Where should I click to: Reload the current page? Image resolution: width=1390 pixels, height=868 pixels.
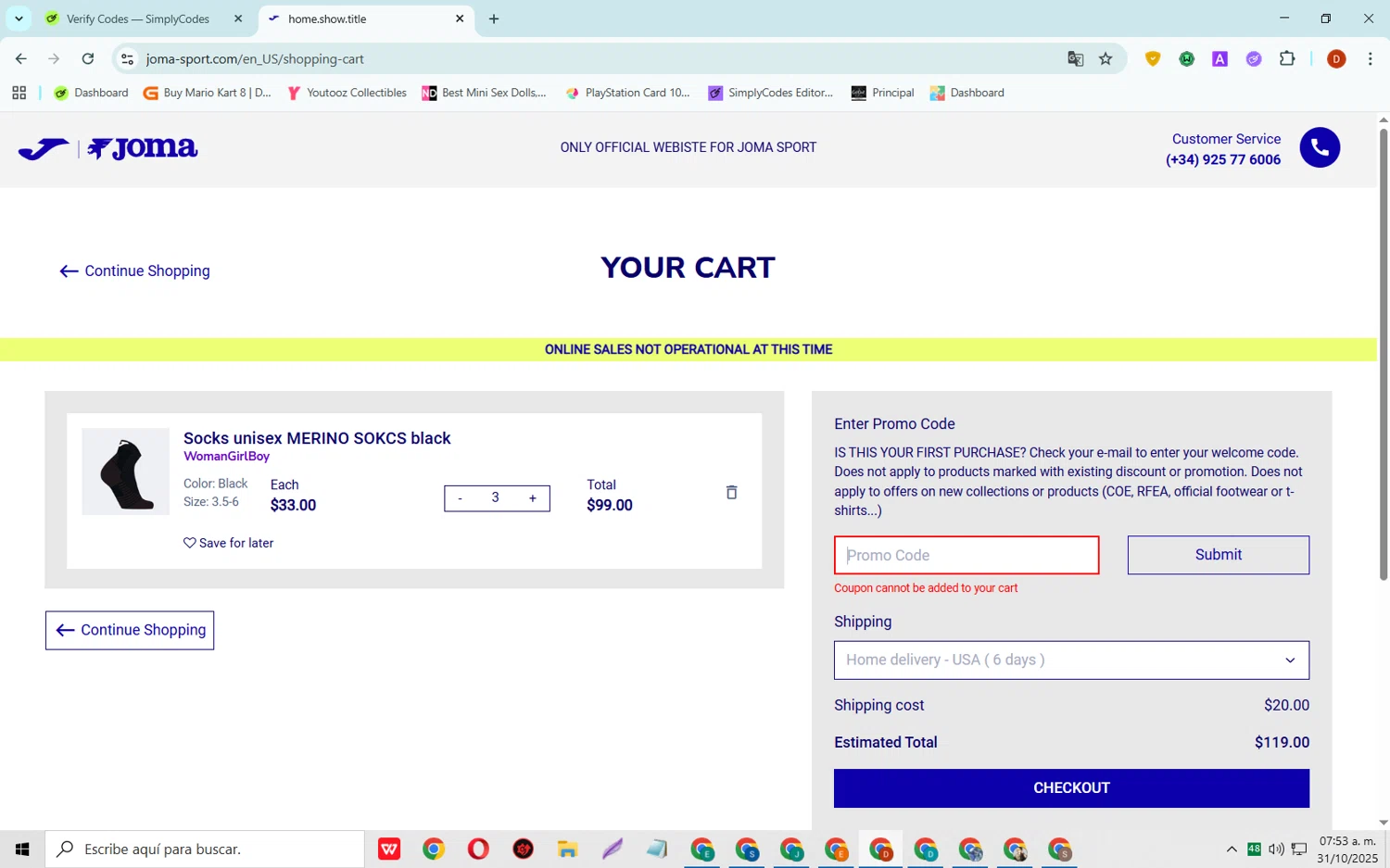pos(88,58)
